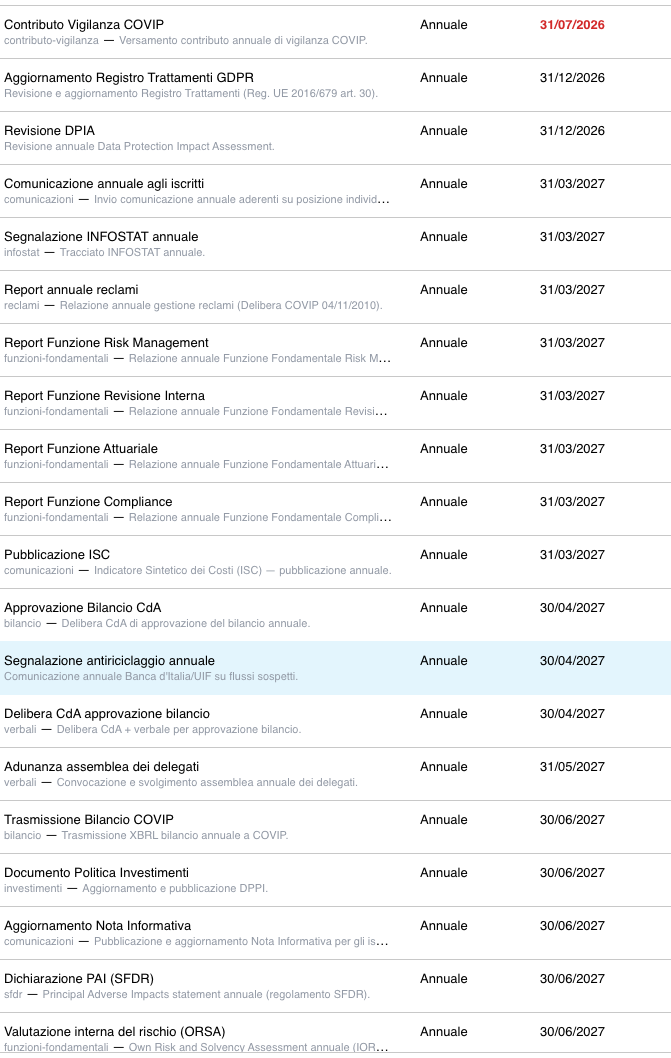Select Report Funzione Revisione Interna

(x=336, y=403)
